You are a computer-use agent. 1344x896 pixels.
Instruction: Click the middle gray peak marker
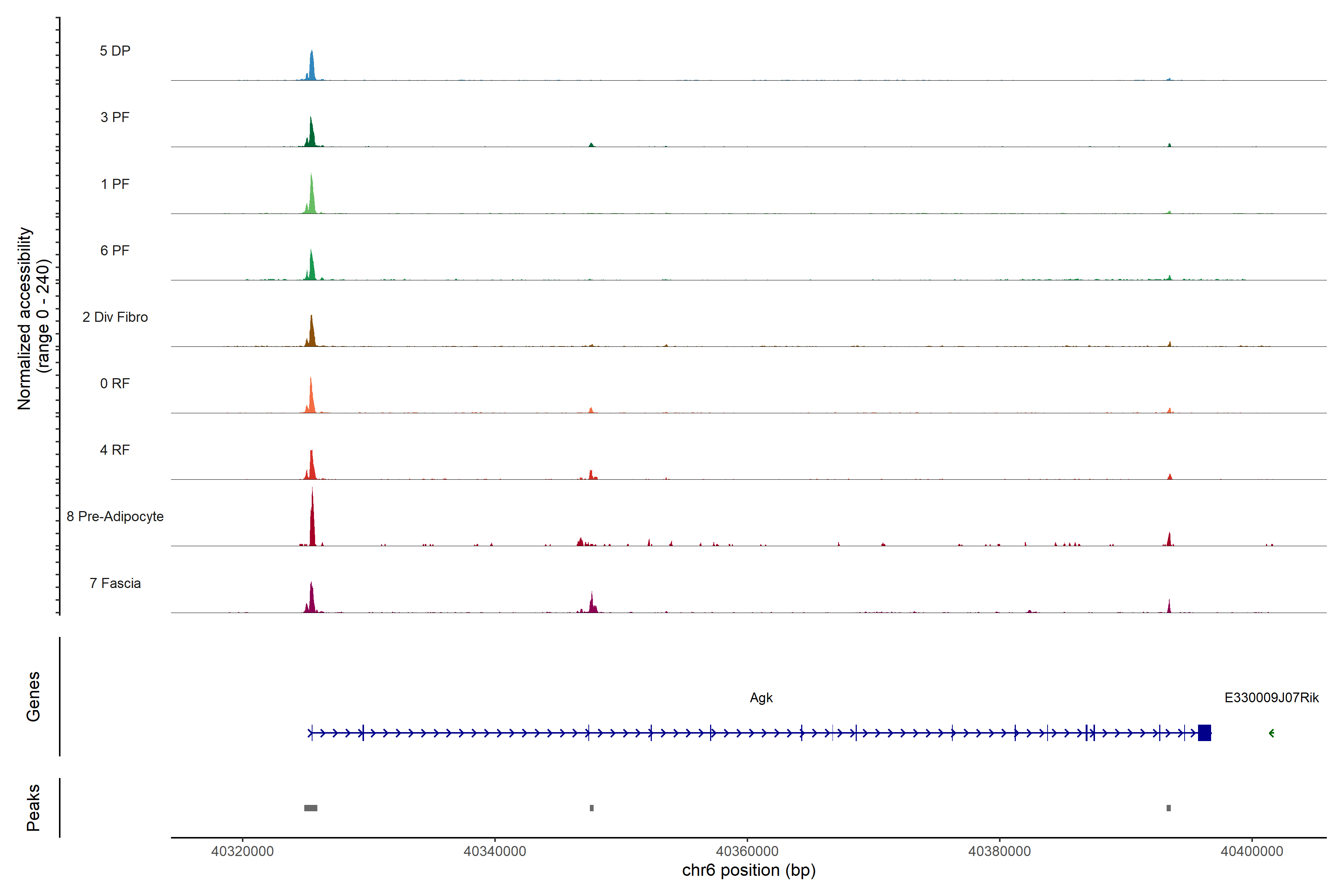591,808
